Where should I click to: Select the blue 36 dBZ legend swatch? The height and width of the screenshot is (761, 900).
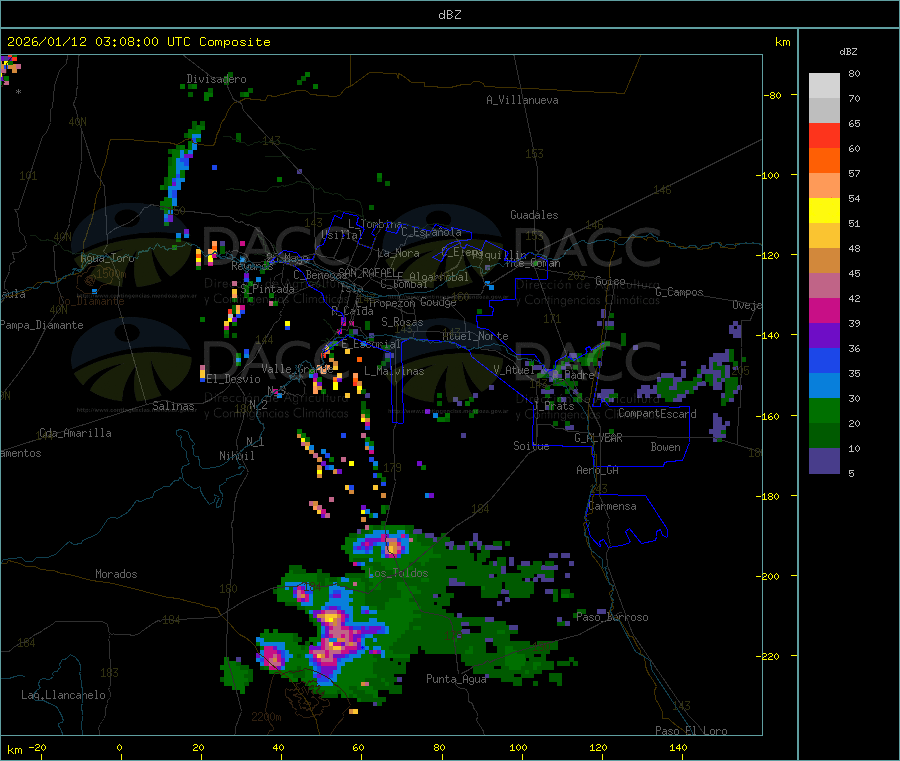[x=824, y=360]
